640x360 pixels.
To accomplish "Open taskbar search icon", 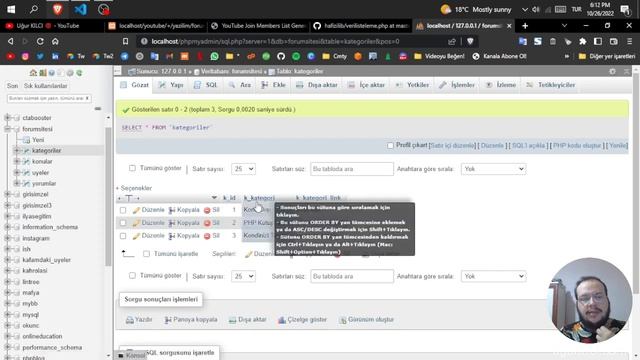I will pos(34,9).
